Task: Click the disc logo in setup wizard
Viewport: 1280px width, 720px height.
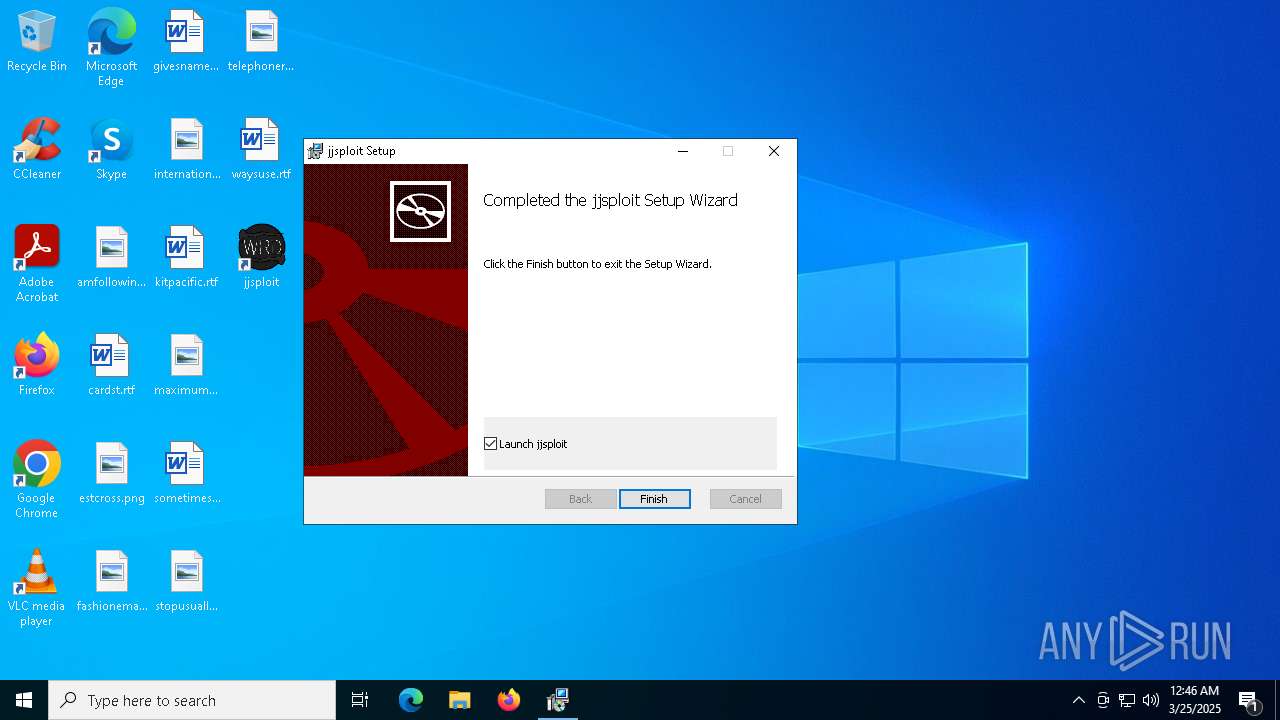Action: coord(420,211)
